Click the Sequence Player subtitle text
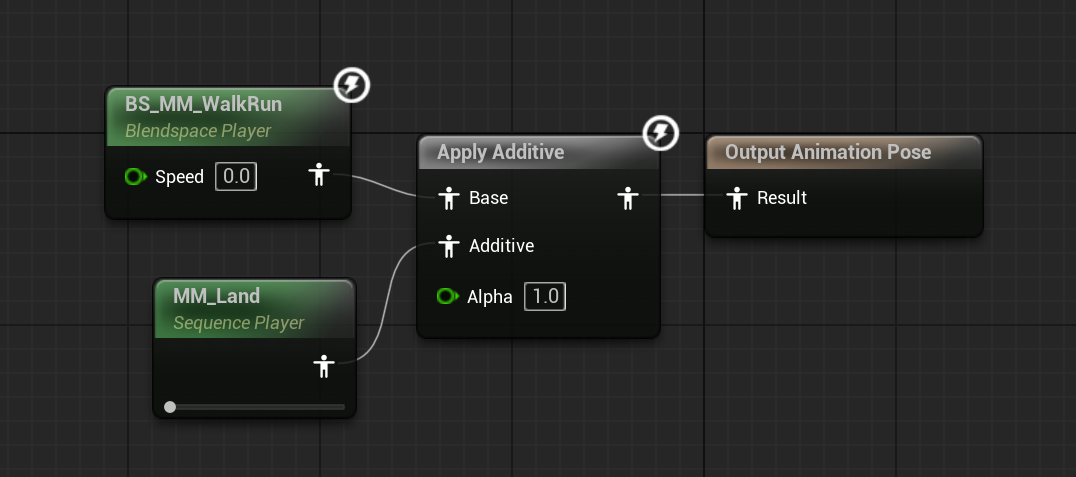Viewport: 1076px width, 477px height. tap(238, 323)
